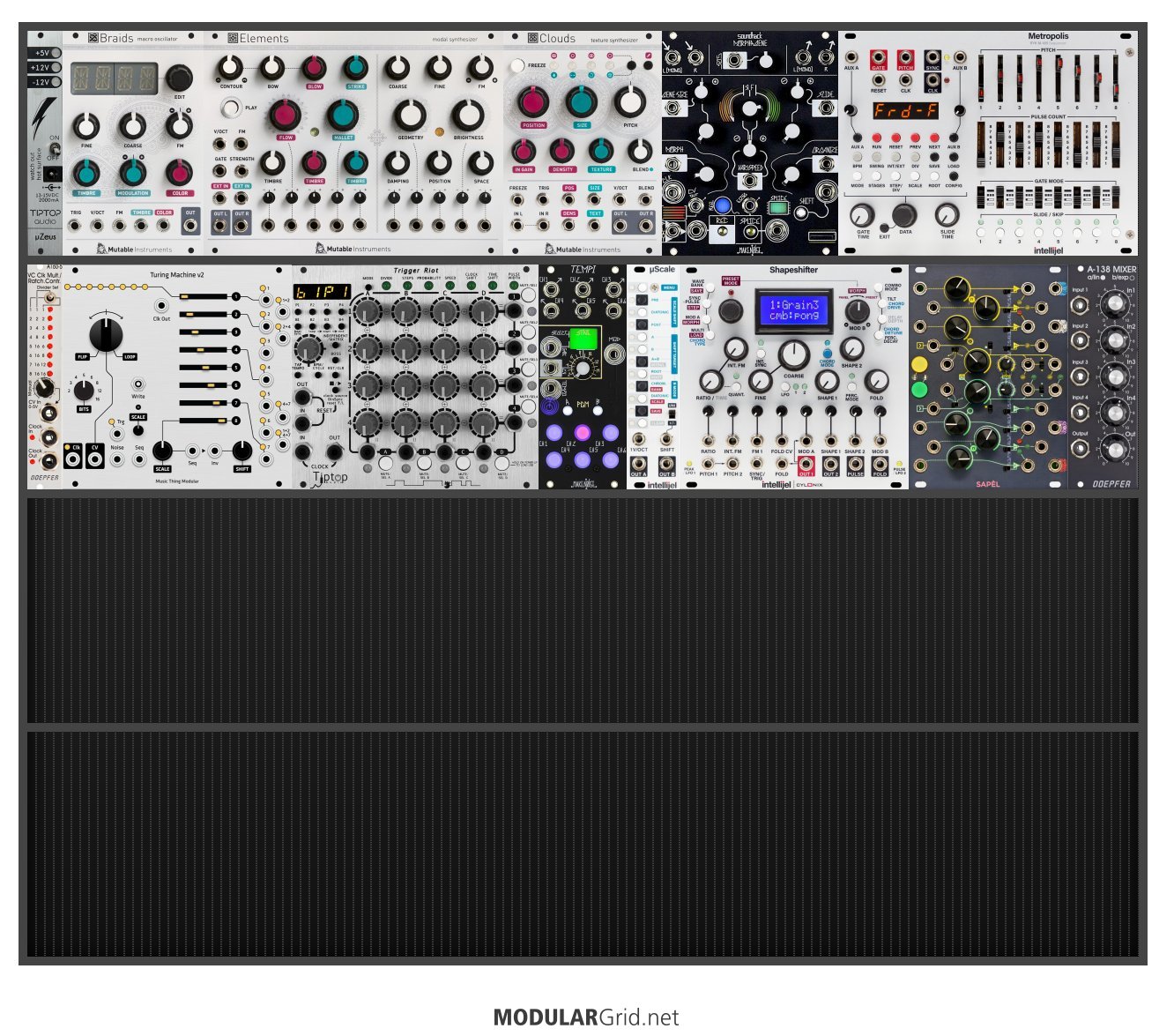The image size is (1174, 1036).
Task: Click the Clouds DENSITY knob
Action: click(x=562, y=151)
